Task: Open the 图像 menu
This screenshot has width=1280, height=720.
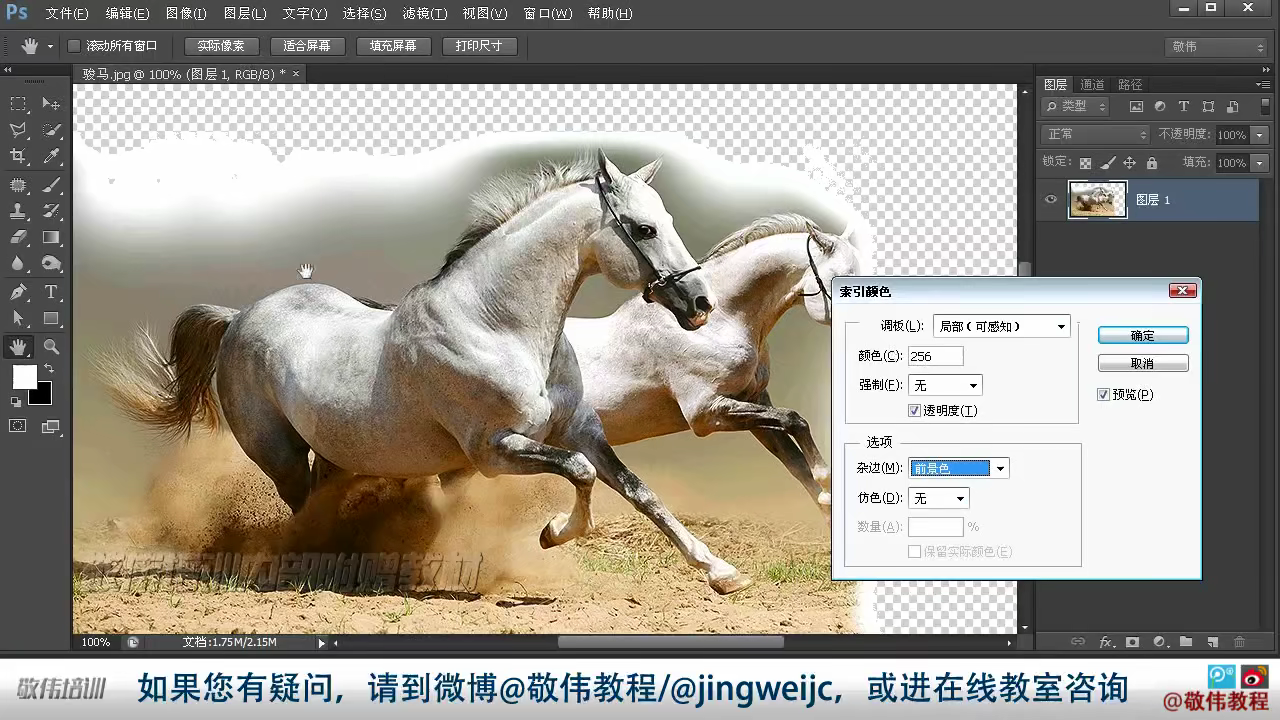Action: point(186,14)
